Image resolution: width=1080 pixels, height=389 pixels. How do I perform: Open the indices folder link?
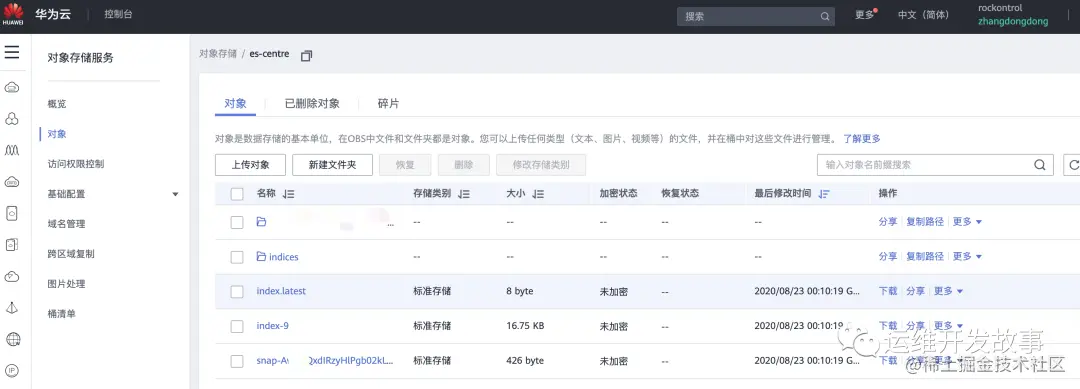click(284, 257)
